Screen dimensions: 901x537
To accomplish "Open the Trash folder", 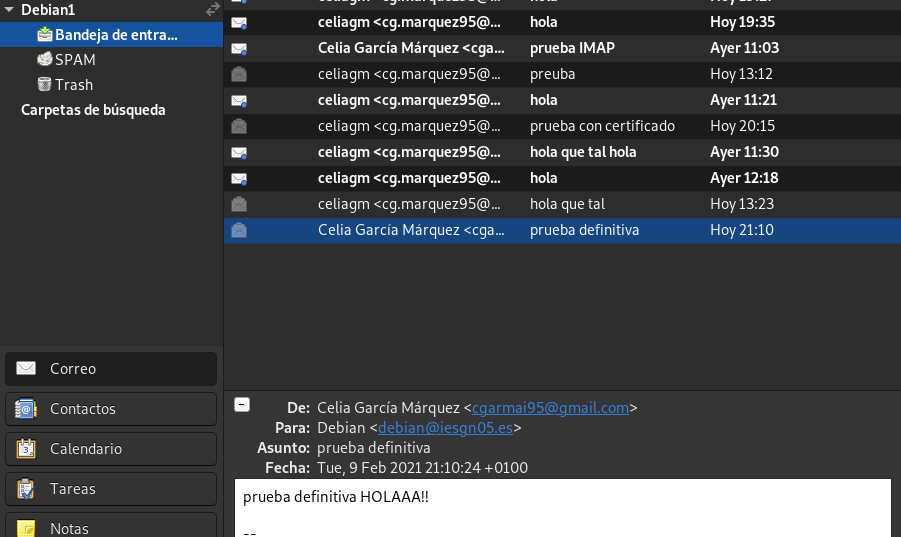I will [x=73, y=85].
